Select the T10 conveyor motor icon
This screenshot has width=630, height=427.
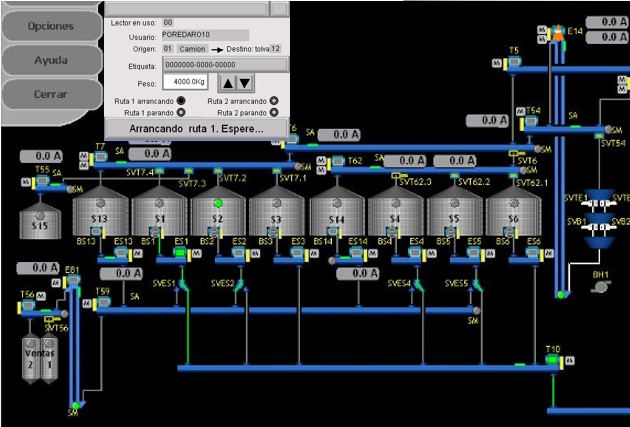click(x=553, y=360)
